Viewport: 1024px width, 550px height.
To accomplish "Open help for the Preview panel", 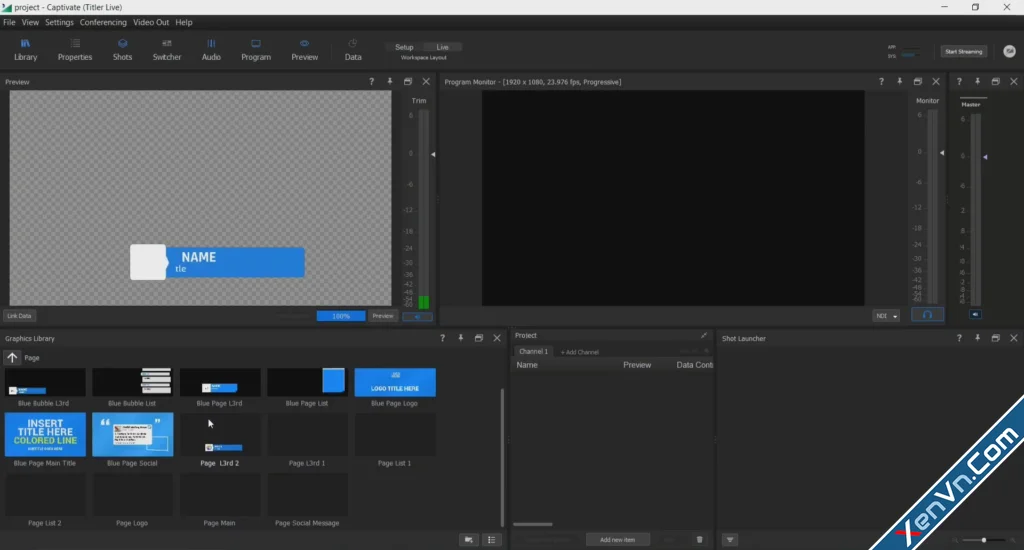I will pos(372,82).
